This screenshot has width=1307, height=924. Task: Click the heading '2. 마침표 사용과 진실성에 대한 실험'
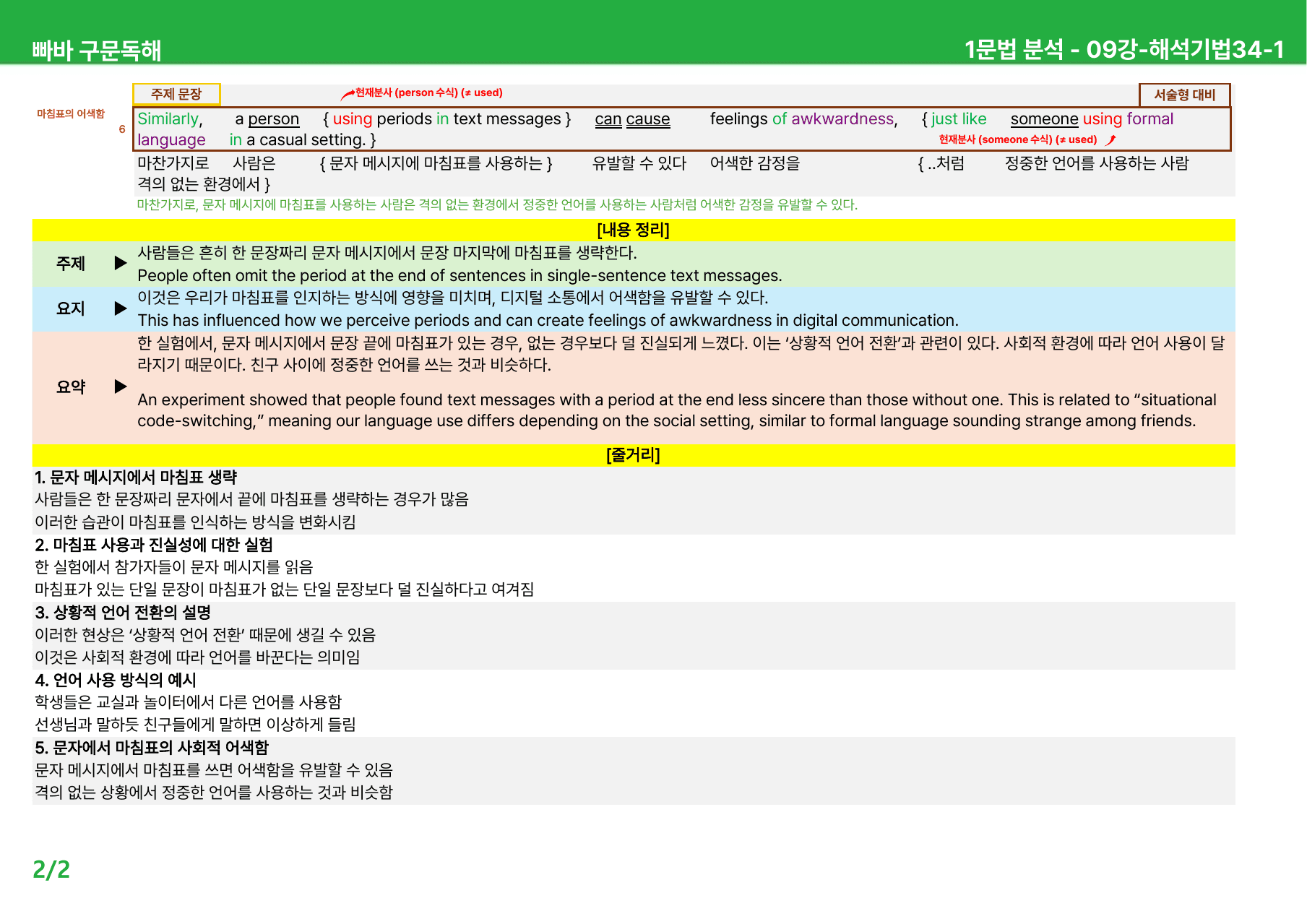(x=154, y=545)
